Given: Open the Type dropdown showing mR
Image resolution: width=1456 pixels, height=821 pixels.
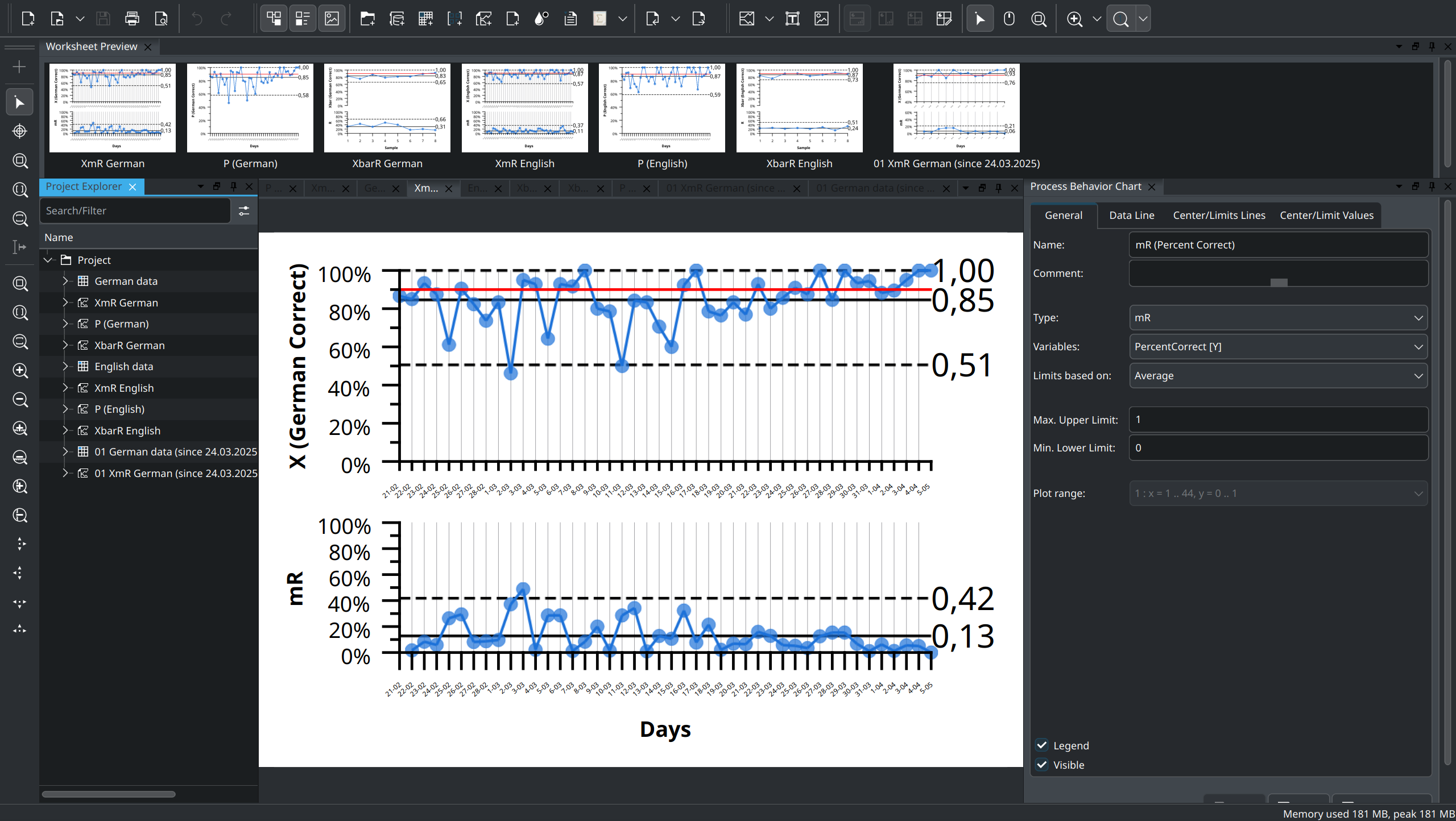Looking at the screenshot, I should pos(1277,318).
